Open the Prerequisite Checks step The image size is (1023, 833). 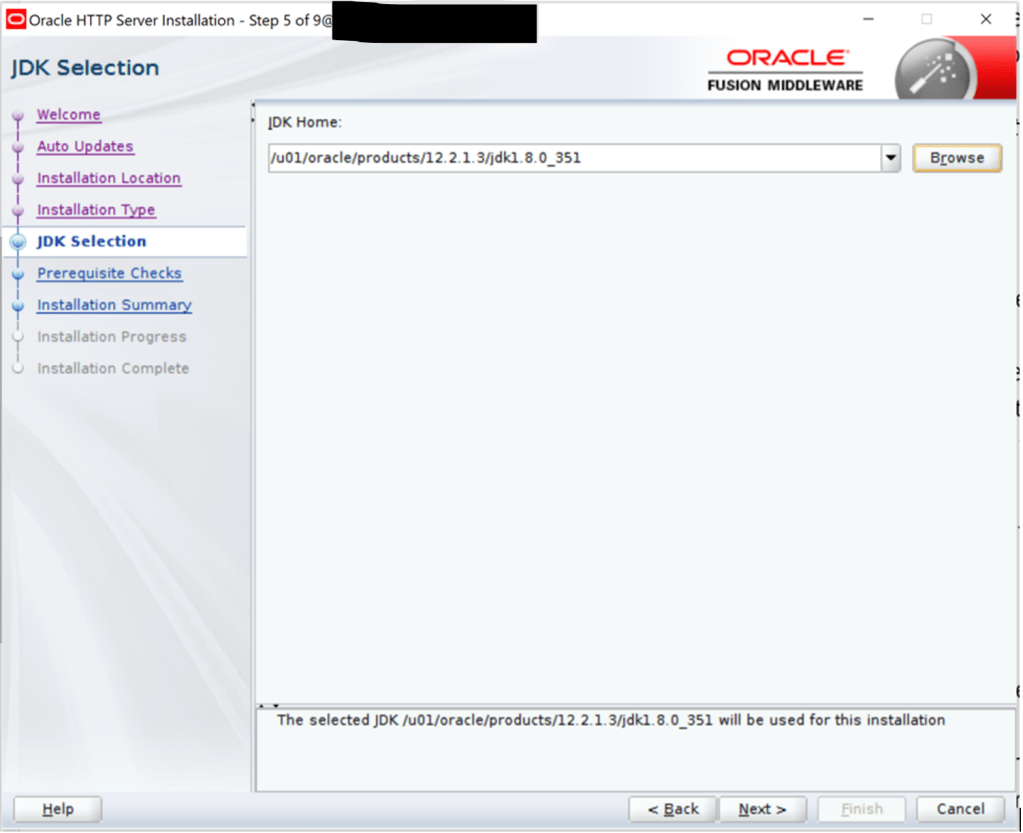click(x=109, y=274)
